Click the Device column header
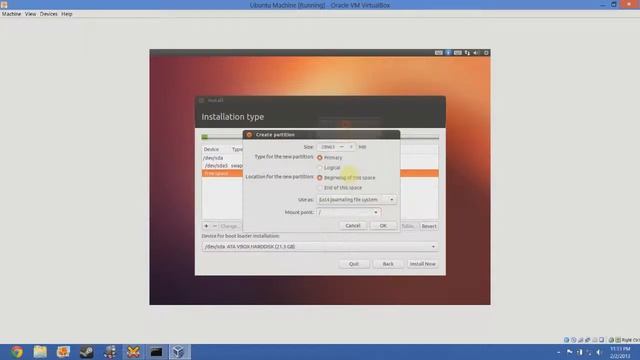The height and width of the screenshot is (360, 640). point(211,149)
